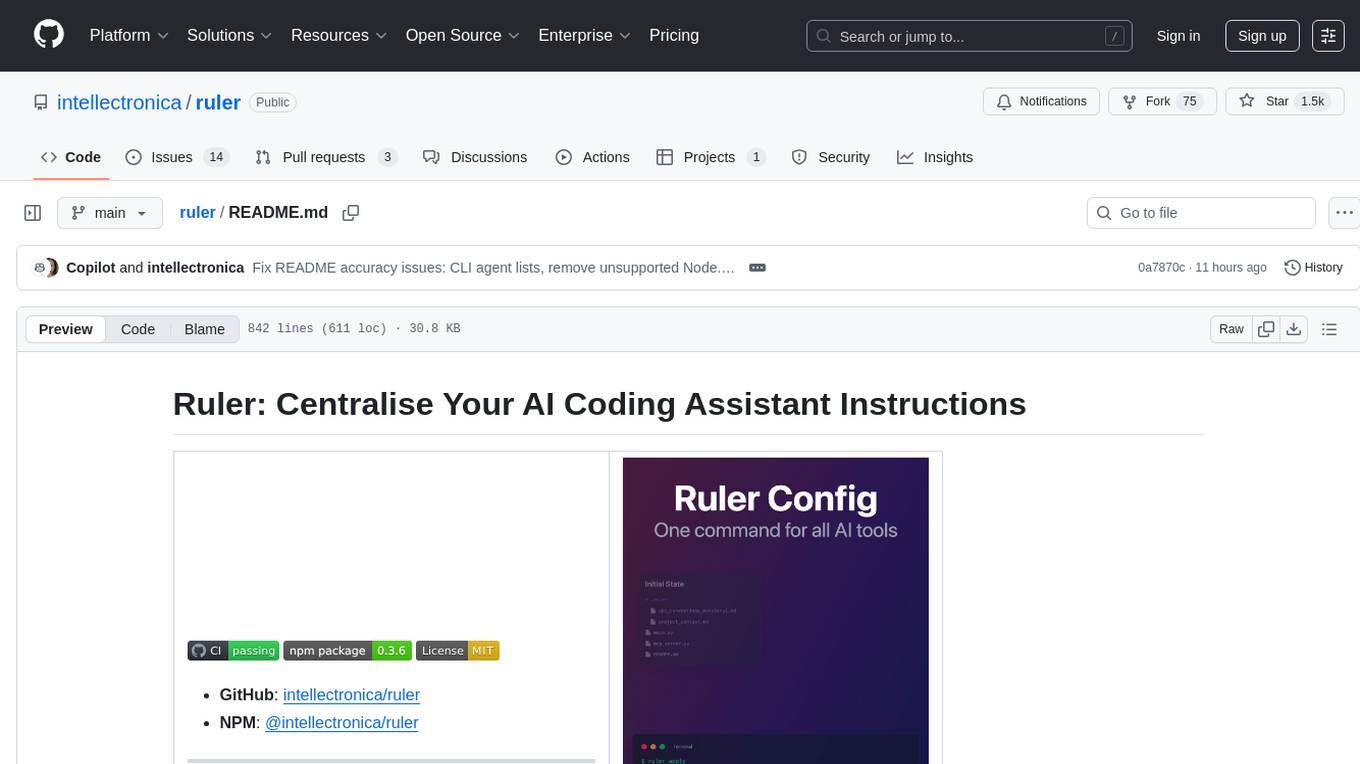
Task: Go to ruler root in breadcrumb
Action: pyautogui.click(x=197, y=212)
